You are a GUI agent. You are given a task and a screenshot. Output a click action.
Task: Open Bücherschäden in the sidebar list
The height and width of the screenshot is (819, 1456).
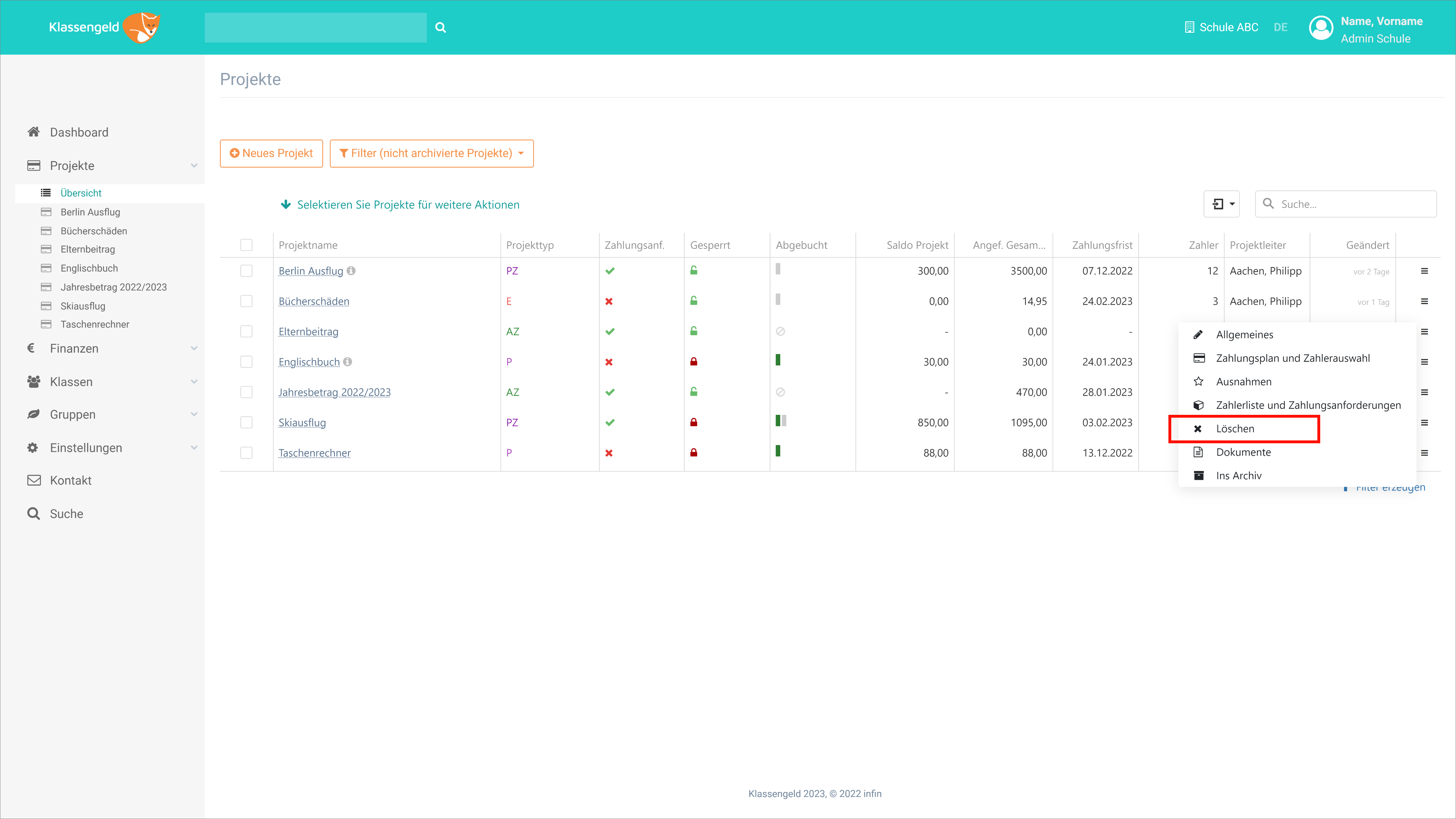(93, 231)
